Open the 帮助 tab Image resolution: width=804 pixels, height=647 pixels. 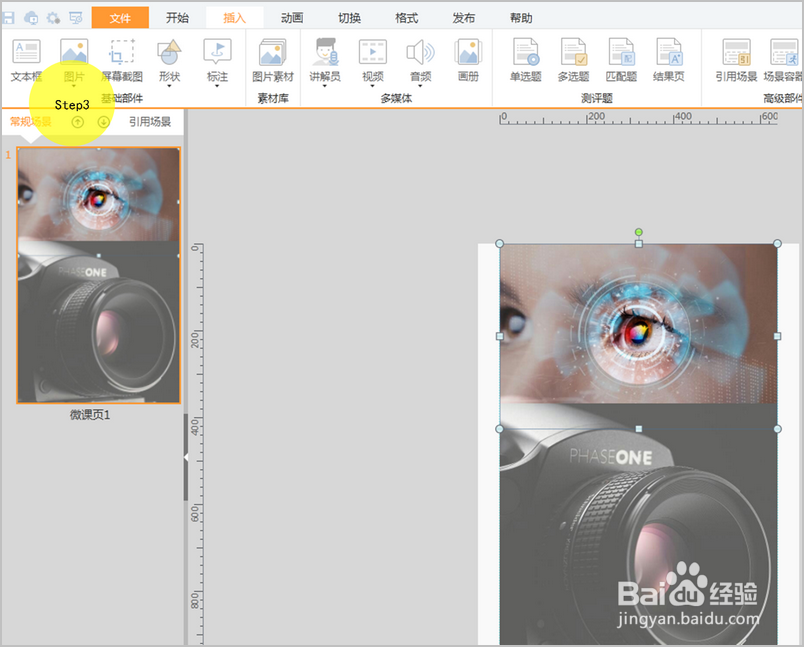click(x=521, y=18)
